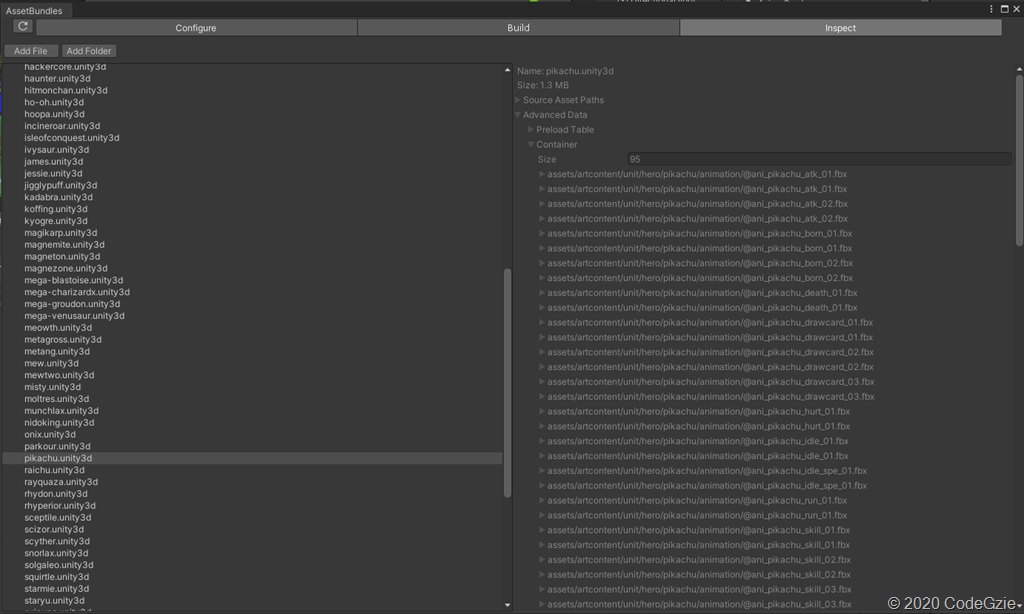Screen dimensions: 1024x614
Task: Click the bundle list scroll-up arrow
Action: (507, 70)
